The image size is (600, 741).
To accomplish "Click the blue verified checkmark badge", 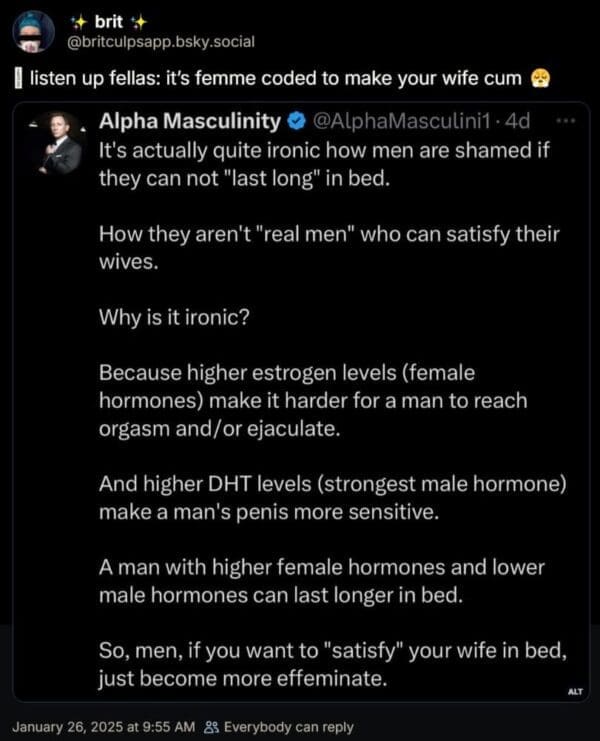I will [x=298, y=122].
